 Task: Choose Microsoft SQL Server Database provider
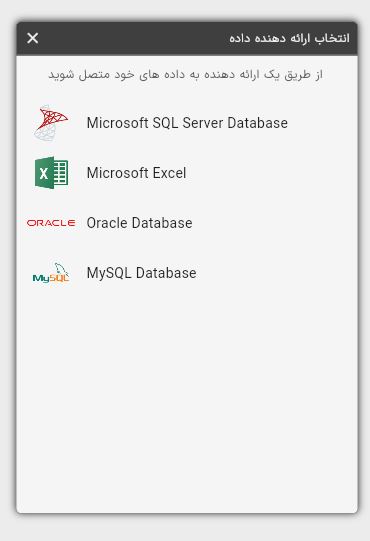coord(187,123)
